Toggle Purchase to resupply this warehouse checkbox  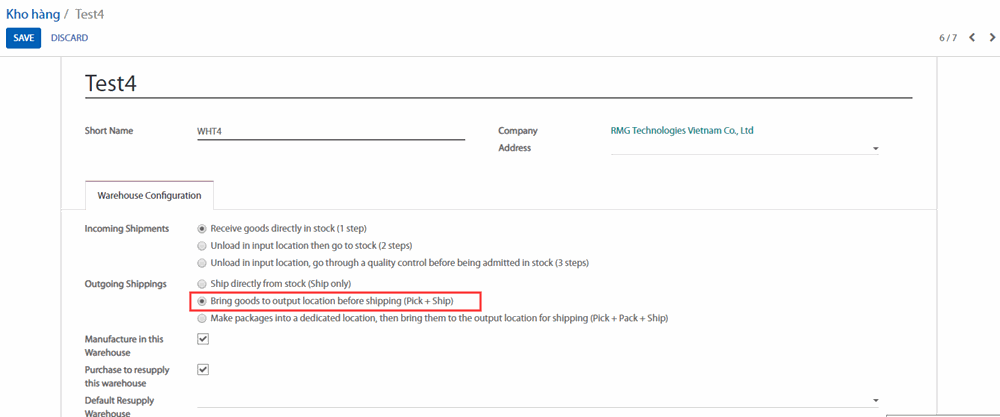coord(203,369)
